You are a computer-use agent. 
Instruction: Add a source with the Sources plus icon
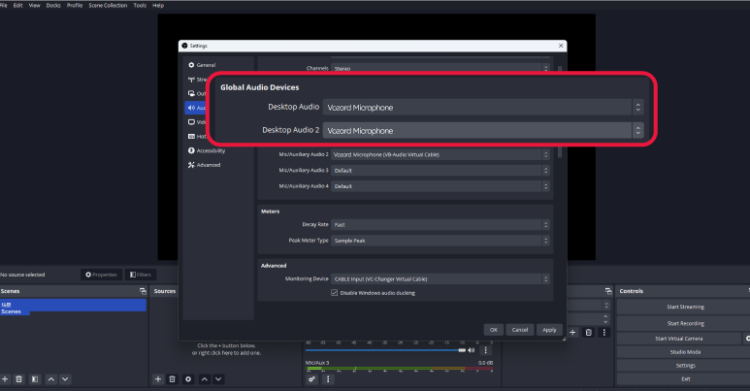click(x=158, y=379)
